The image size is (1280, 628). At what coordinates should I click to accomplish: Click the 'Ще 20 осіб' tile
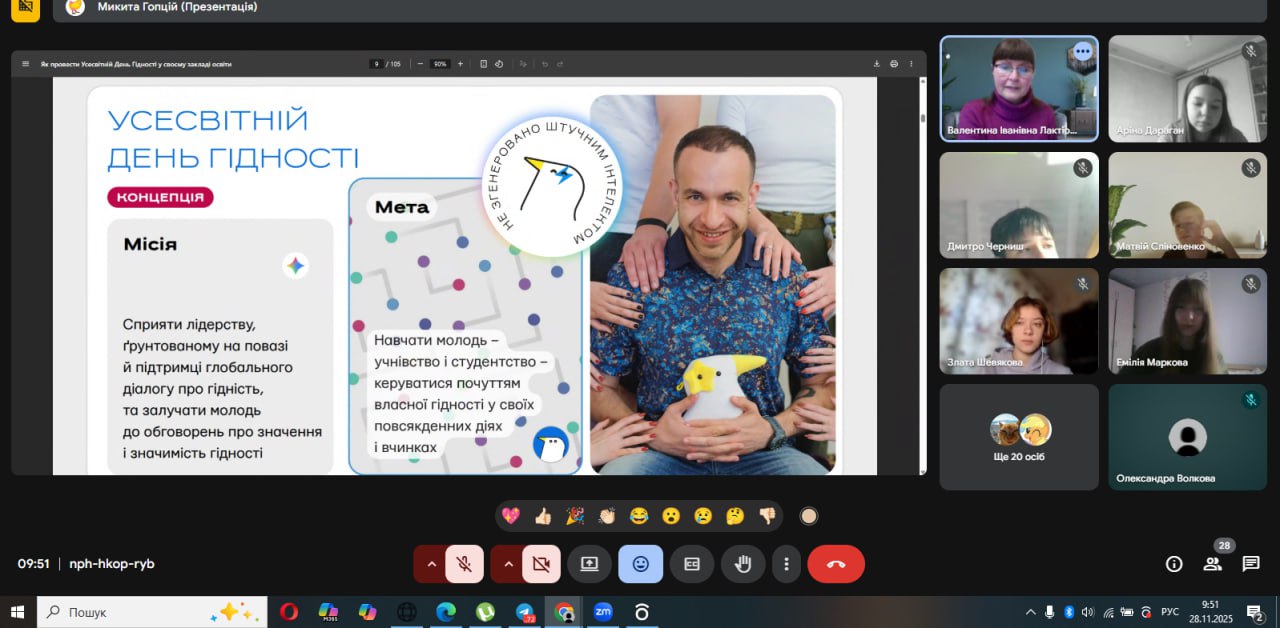[1019, 437]
